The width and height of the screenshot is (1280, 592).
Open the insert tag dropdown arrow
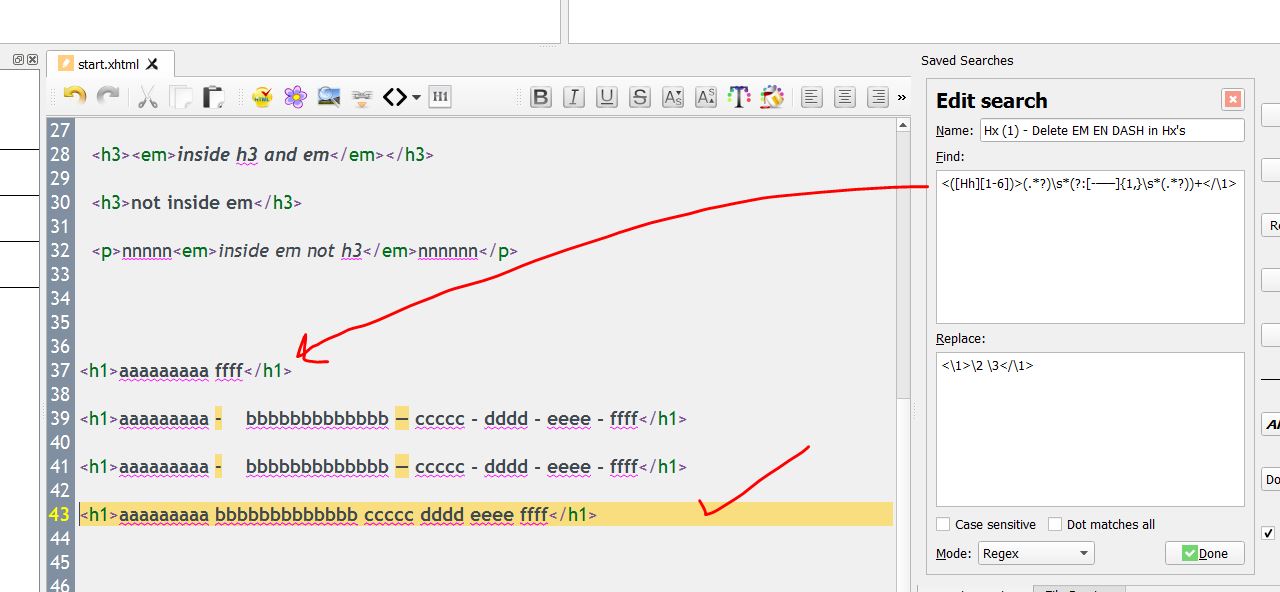coord(416,98)
